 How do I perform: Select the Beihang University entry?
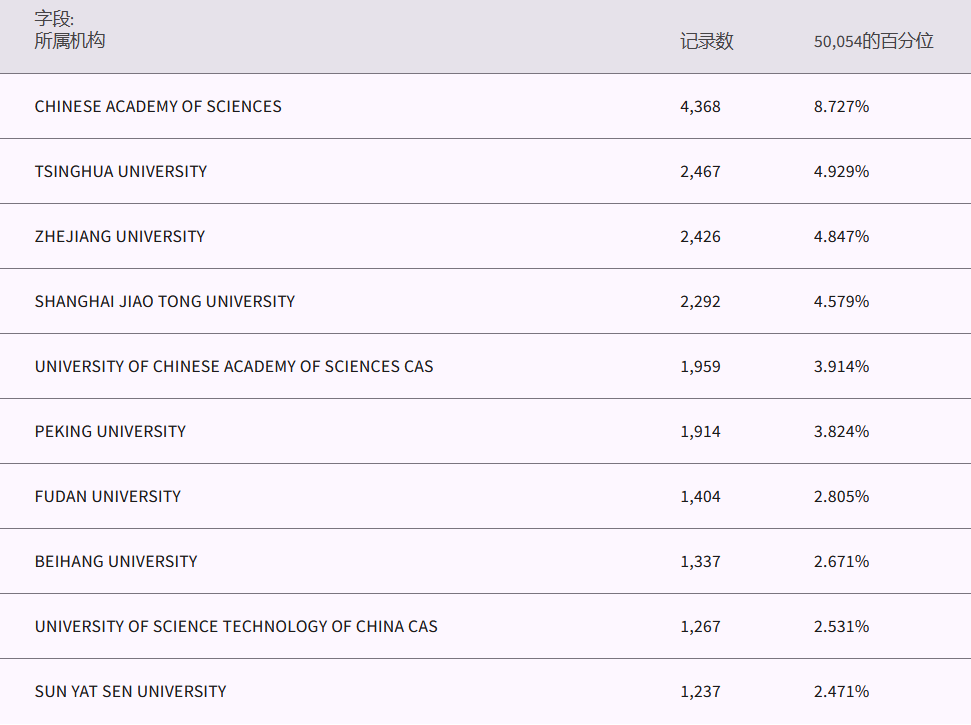[116, 562]
